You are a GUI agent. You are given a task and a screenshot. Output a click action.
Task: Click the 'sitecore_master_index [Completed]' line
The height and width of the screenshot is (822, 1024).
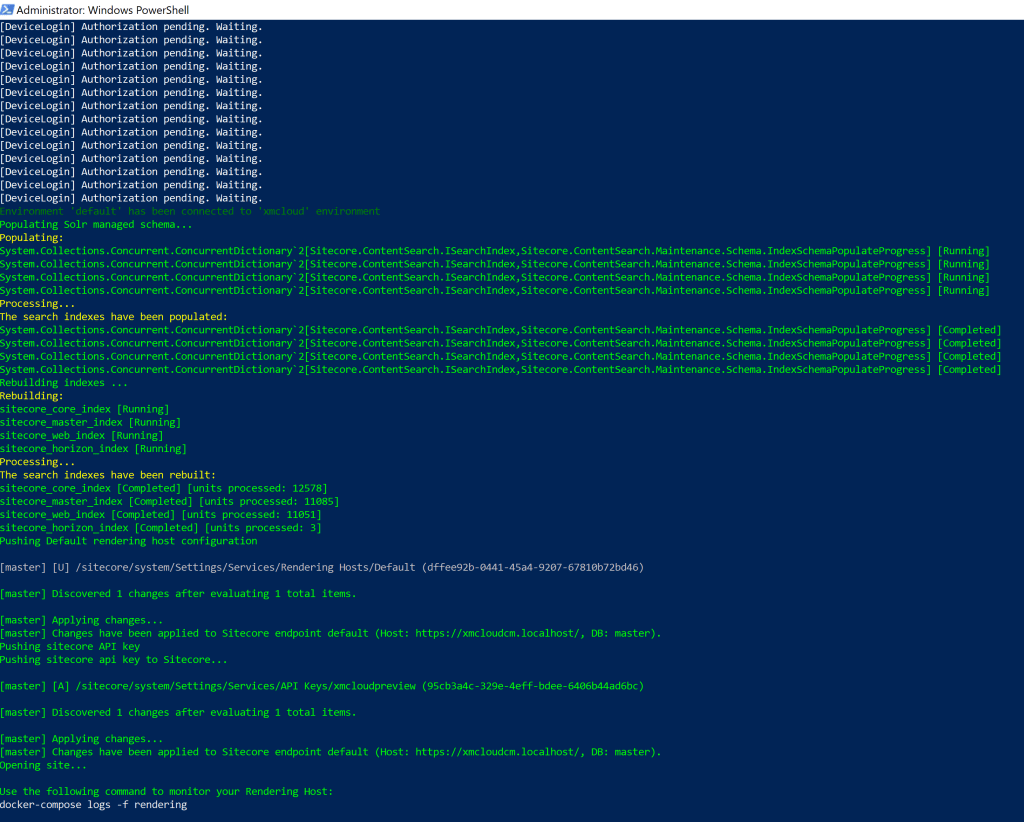coord(96,501)
